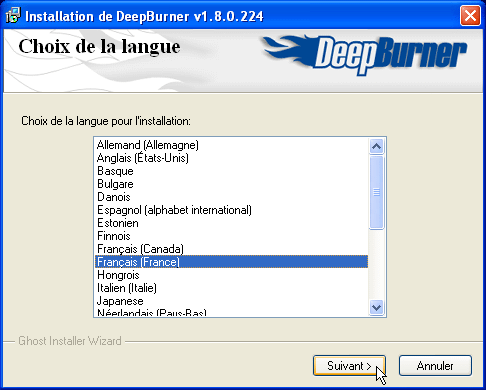Image resolution: width=486 pixels, height=390 pixels.
Task: Close the DeepBurner installer window
Action: pyautogui.click(x=470, y=16)
